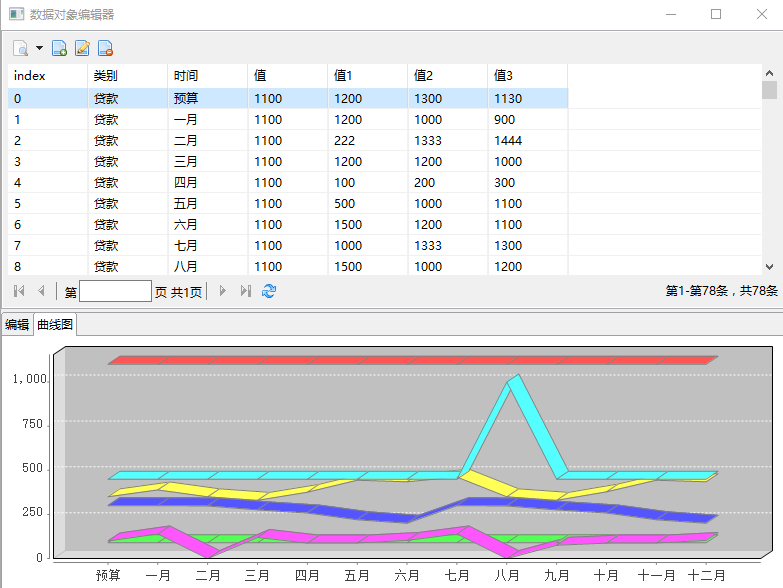This screenshot has width=783, height=588.
Task: Click the 八月 label on chart axis
Action: [x=507, y=576]
